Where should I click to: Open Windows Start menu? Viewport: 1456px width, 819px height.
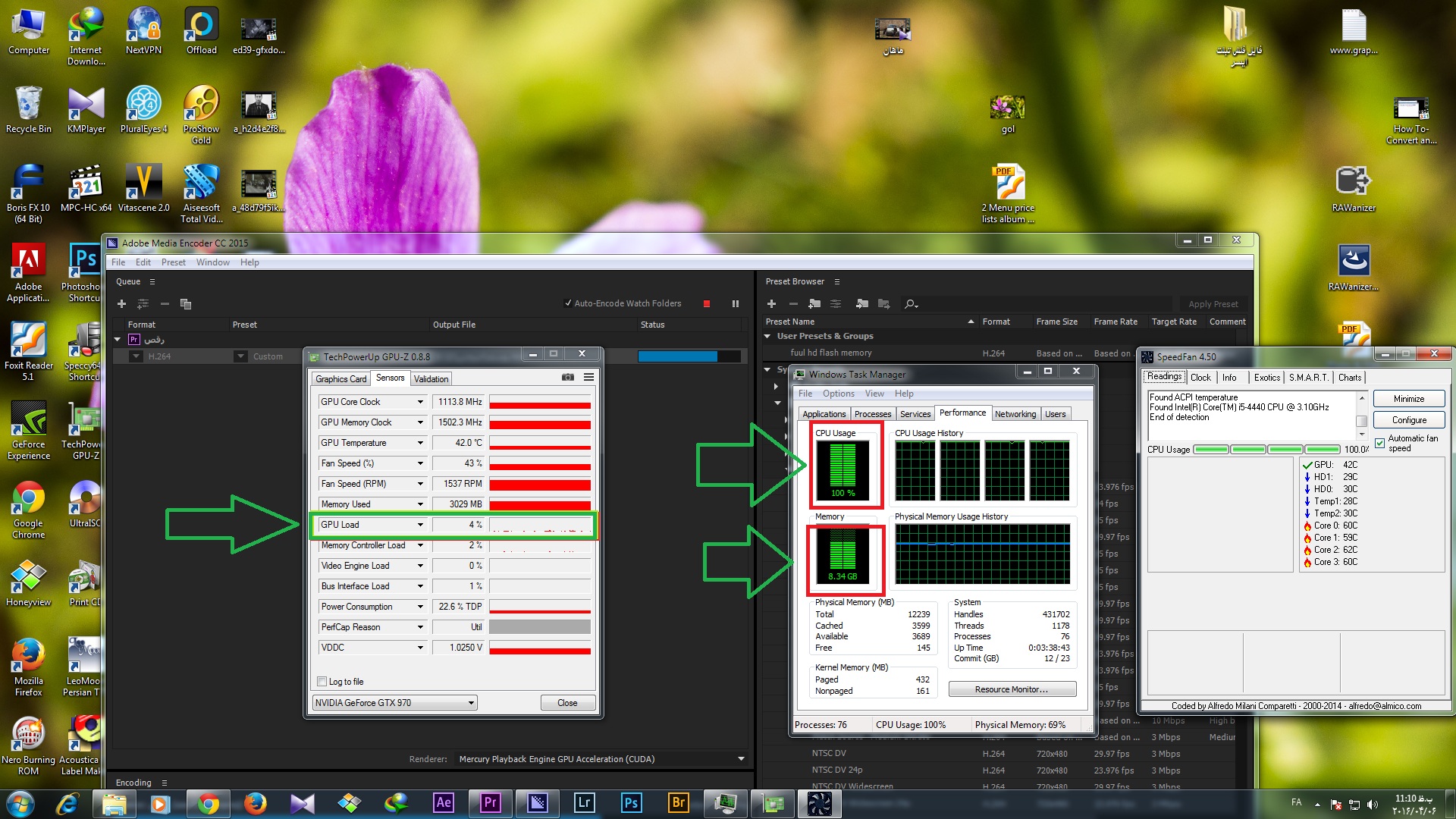coord(20,803)
